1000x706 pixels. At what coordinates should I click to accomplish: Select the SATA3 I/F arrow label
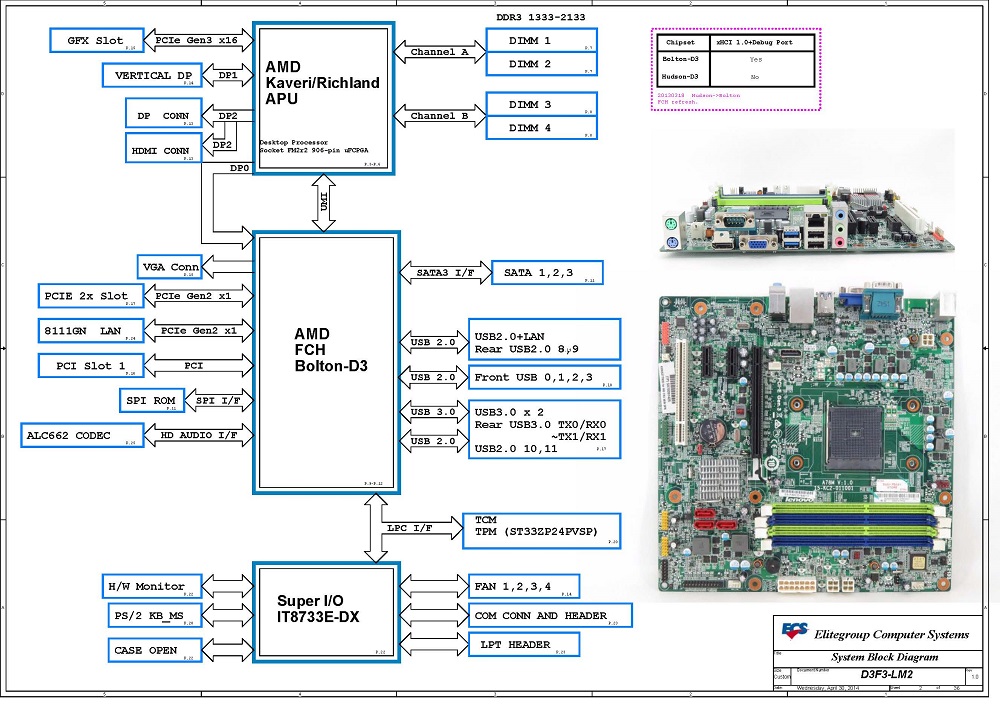point(446,272)
